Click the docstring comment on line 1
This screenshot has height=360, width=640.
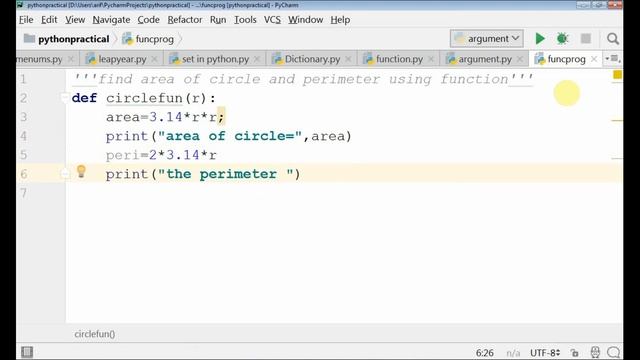pos(303,79)
